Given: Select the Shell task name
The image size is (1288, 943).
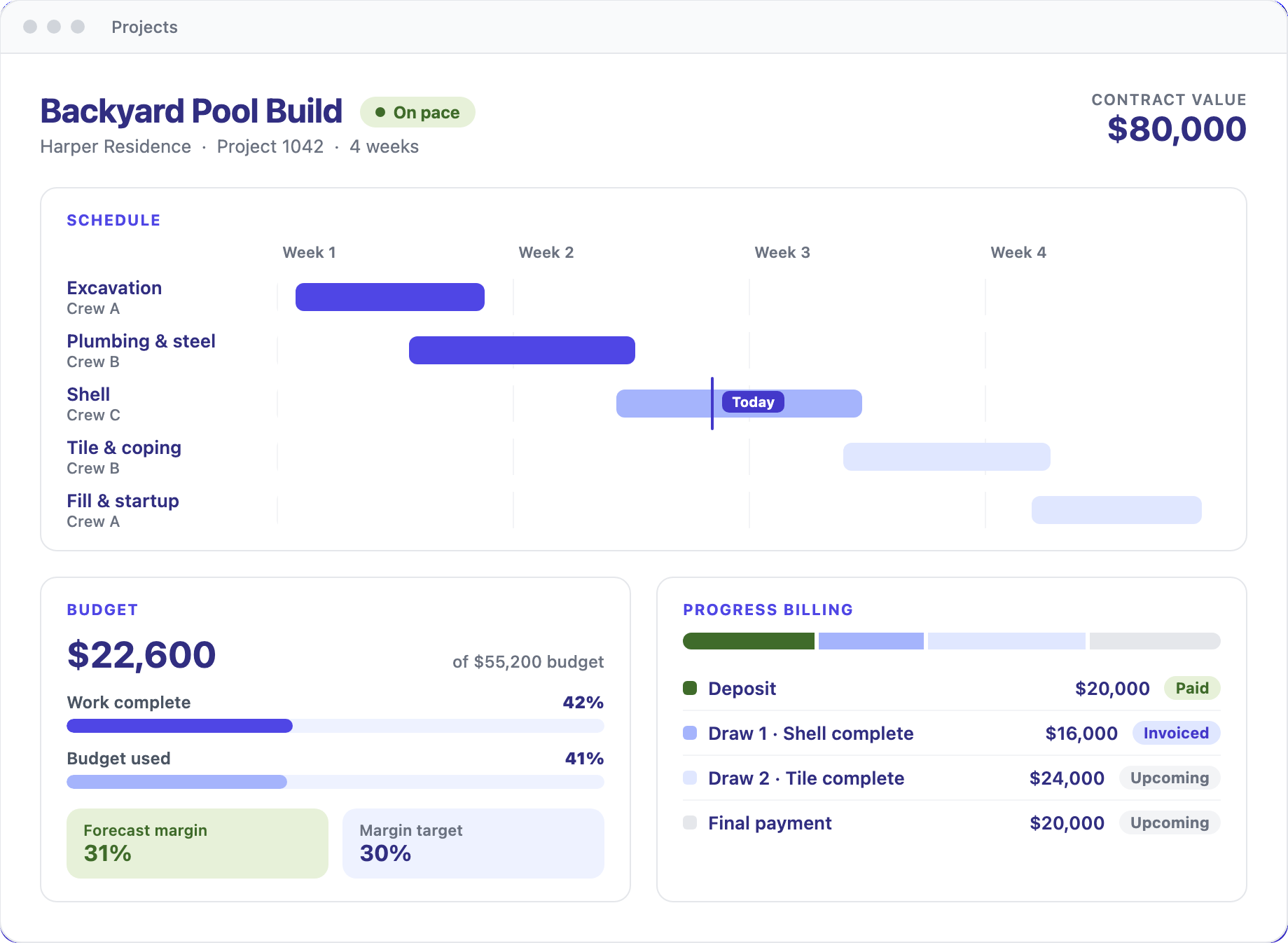Looking at the screenshot, I should coord(88,394).
